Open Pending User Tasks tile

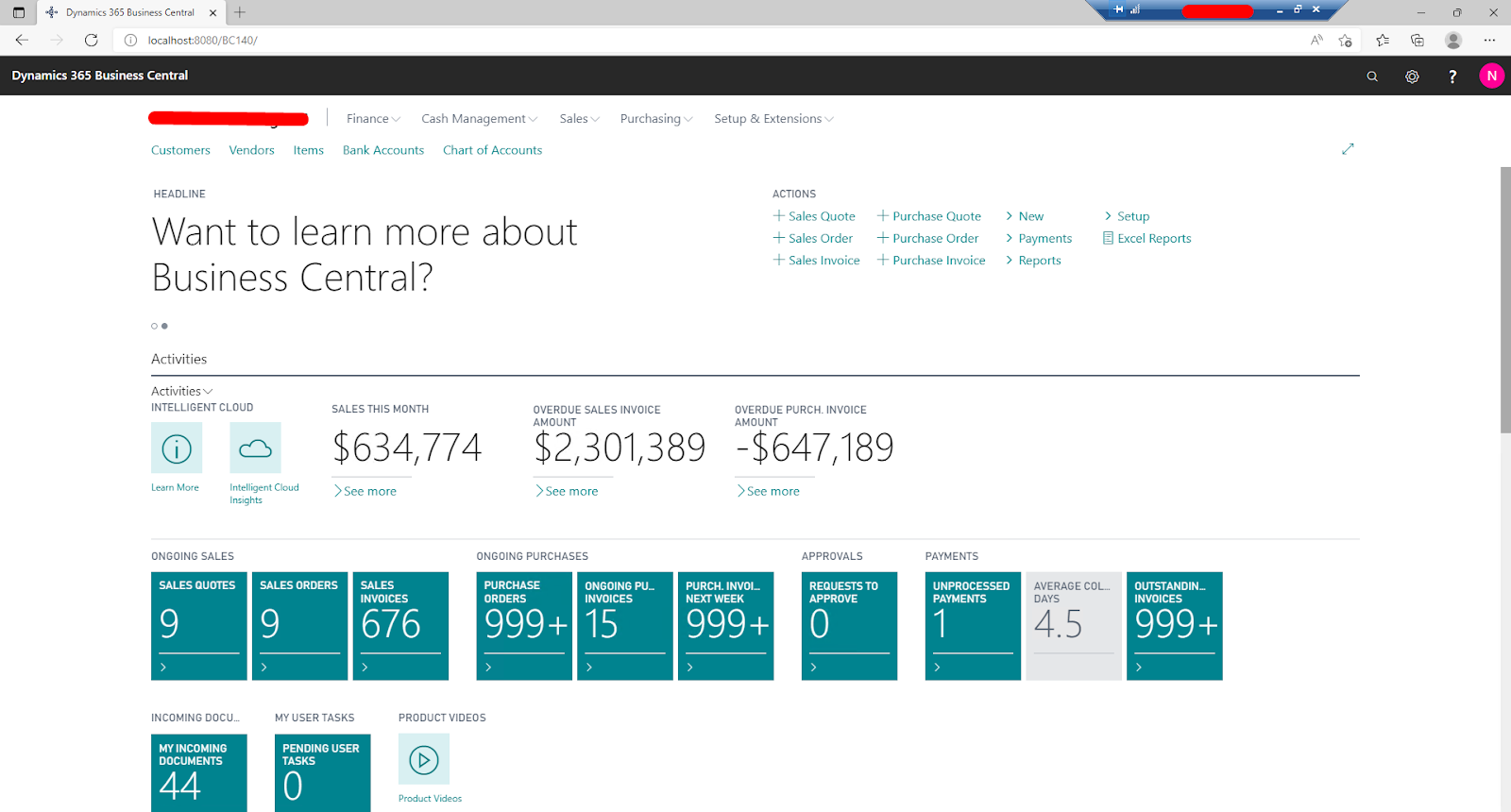click(x=323, y=773)
